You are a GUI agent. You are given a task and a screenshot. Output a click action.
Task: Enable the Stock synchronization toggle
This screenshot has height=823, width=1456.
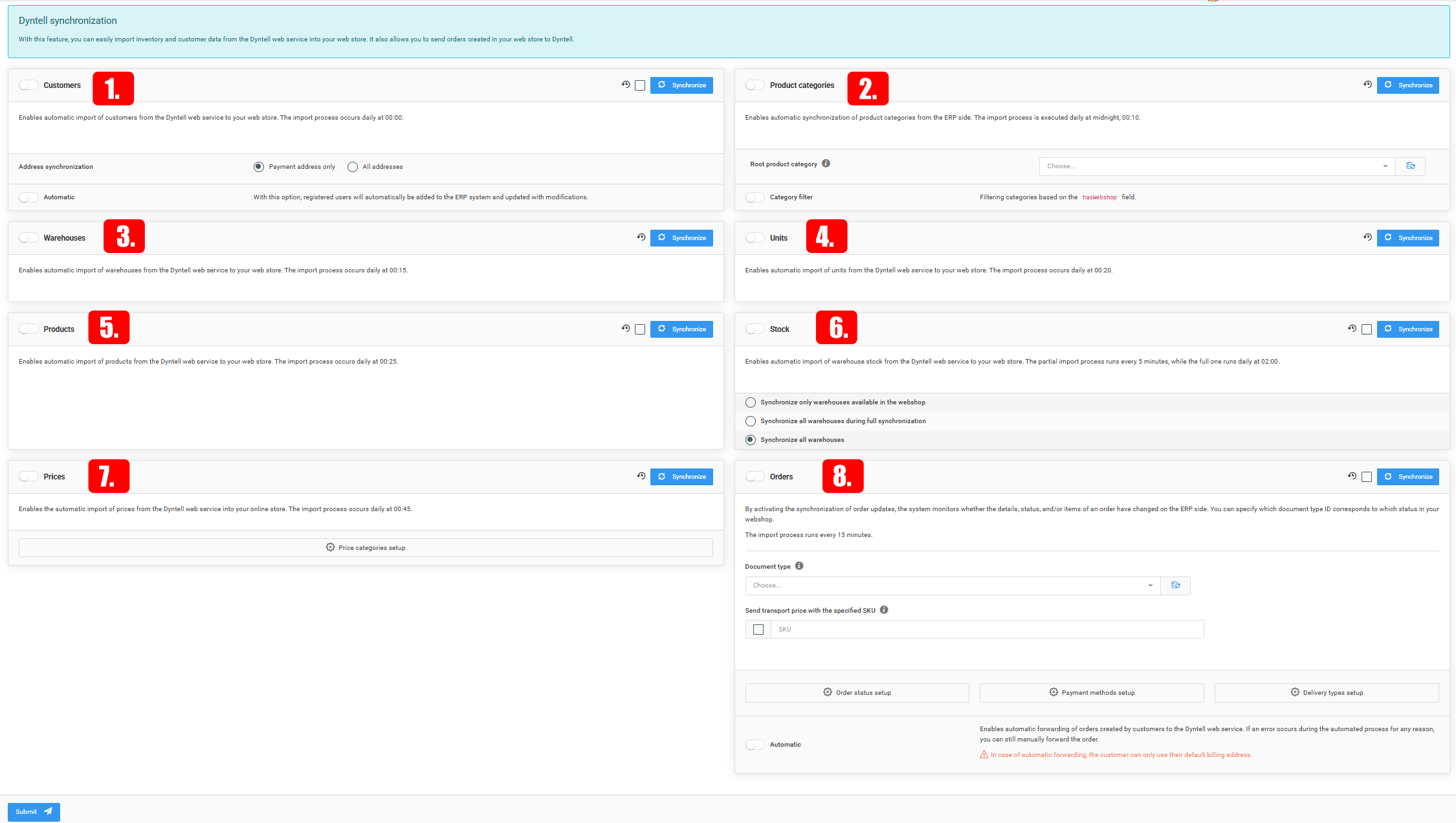pyautogui.click(x=755, y=329)
